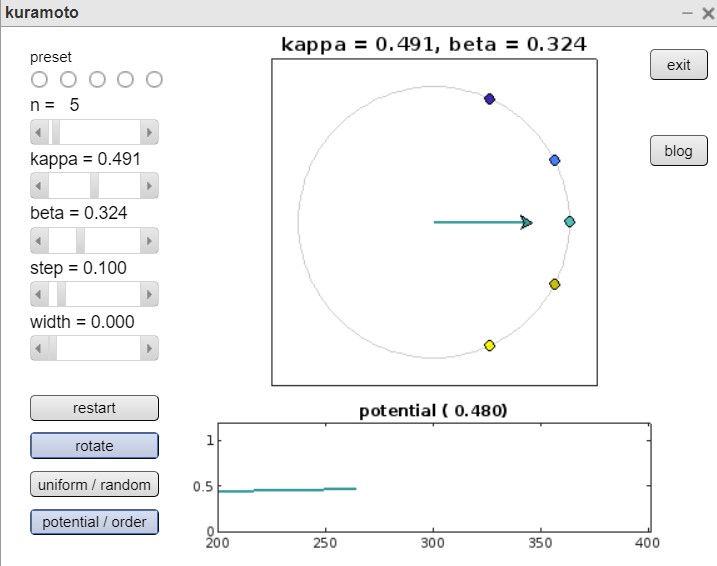This screenshot has height=566, width=717.
Task: Click the dark purple oscillator dot
Action: pyautogui.click(x=490, y=99)
